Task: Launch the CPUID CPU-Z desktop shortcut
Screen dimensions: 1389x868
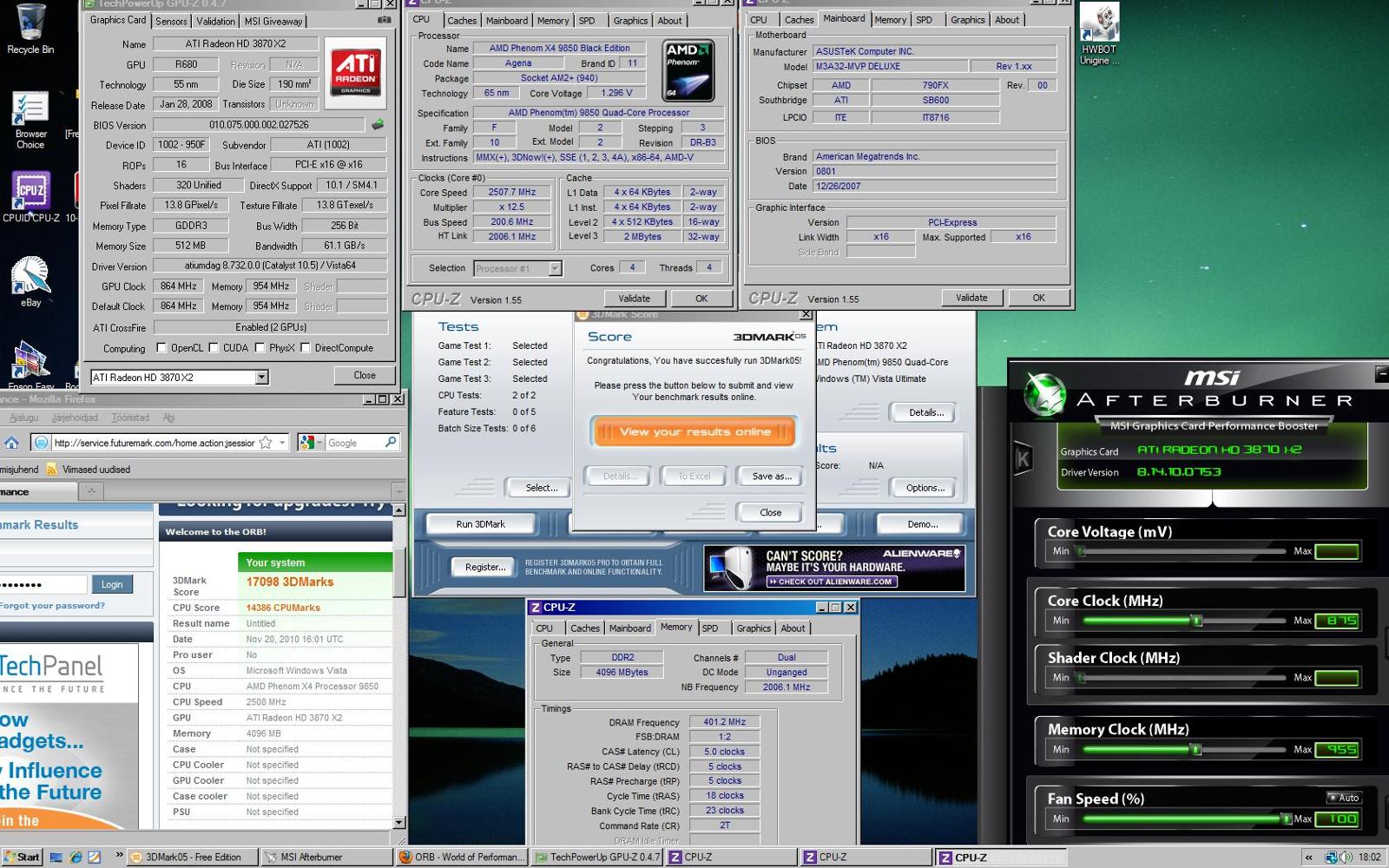Action: (30, 196)
